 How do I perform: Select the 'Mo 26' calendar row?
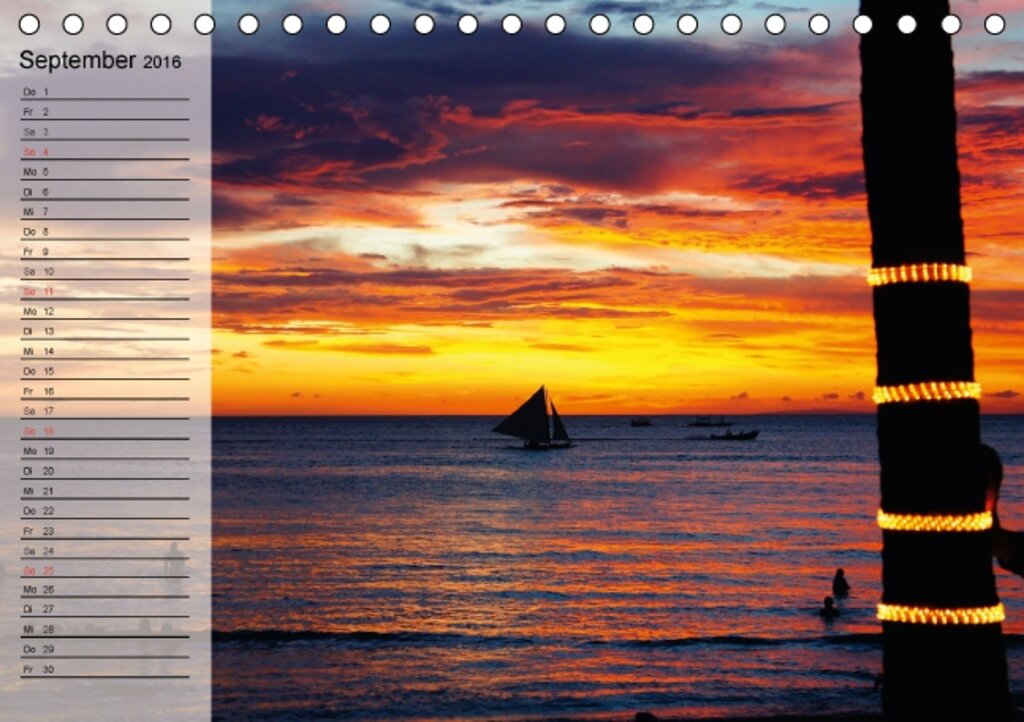104,589
